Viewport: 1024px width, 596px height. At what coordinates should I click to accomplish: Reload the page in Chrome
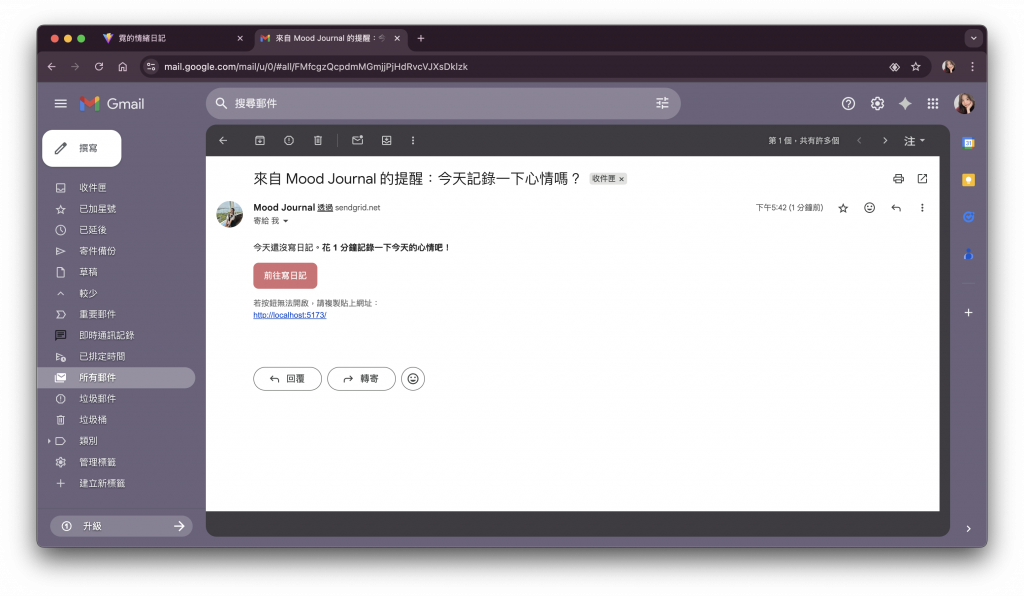(99, 67)
